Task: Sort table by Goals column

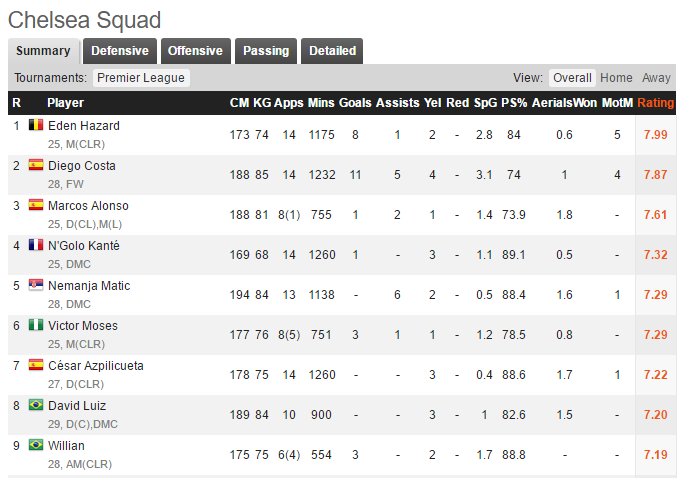Action: point(355,103)
